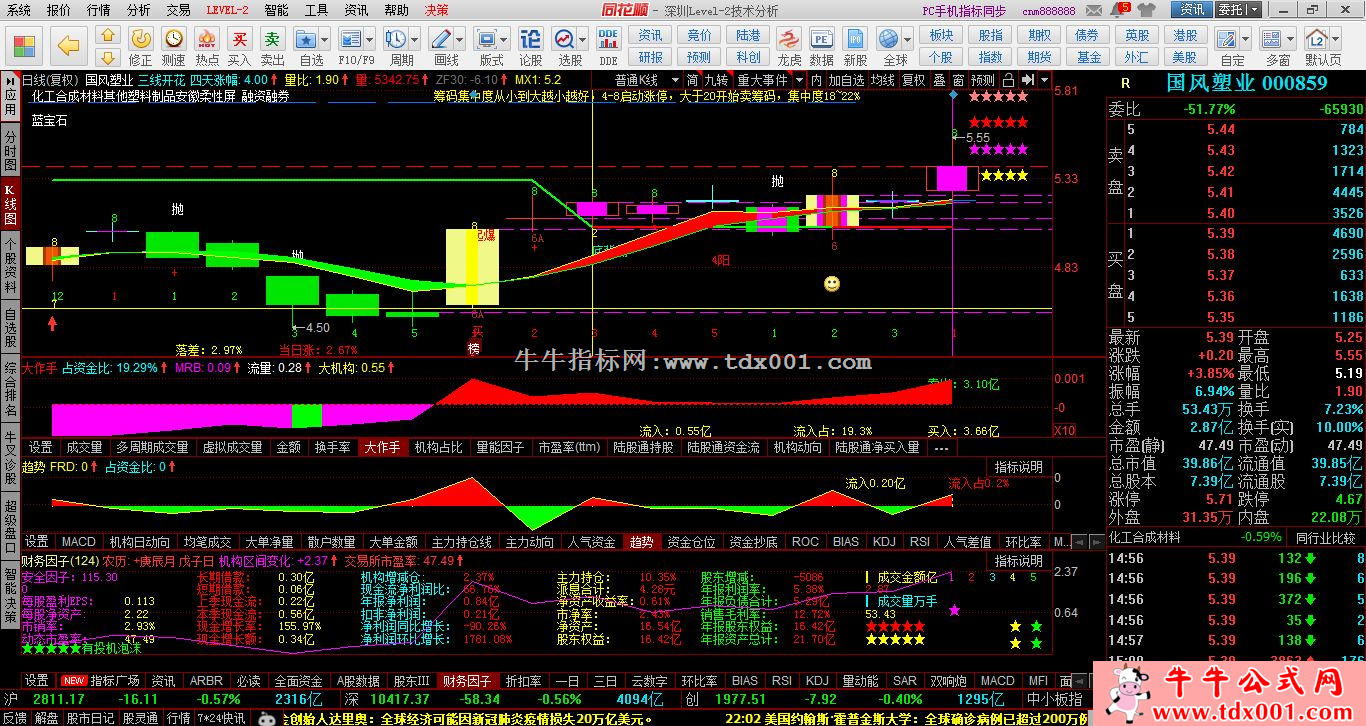This screenshot has width=1366, height=726.
Task: Click the shirt skin icon
Action: pyautogui.click(x=1147, y=9)
